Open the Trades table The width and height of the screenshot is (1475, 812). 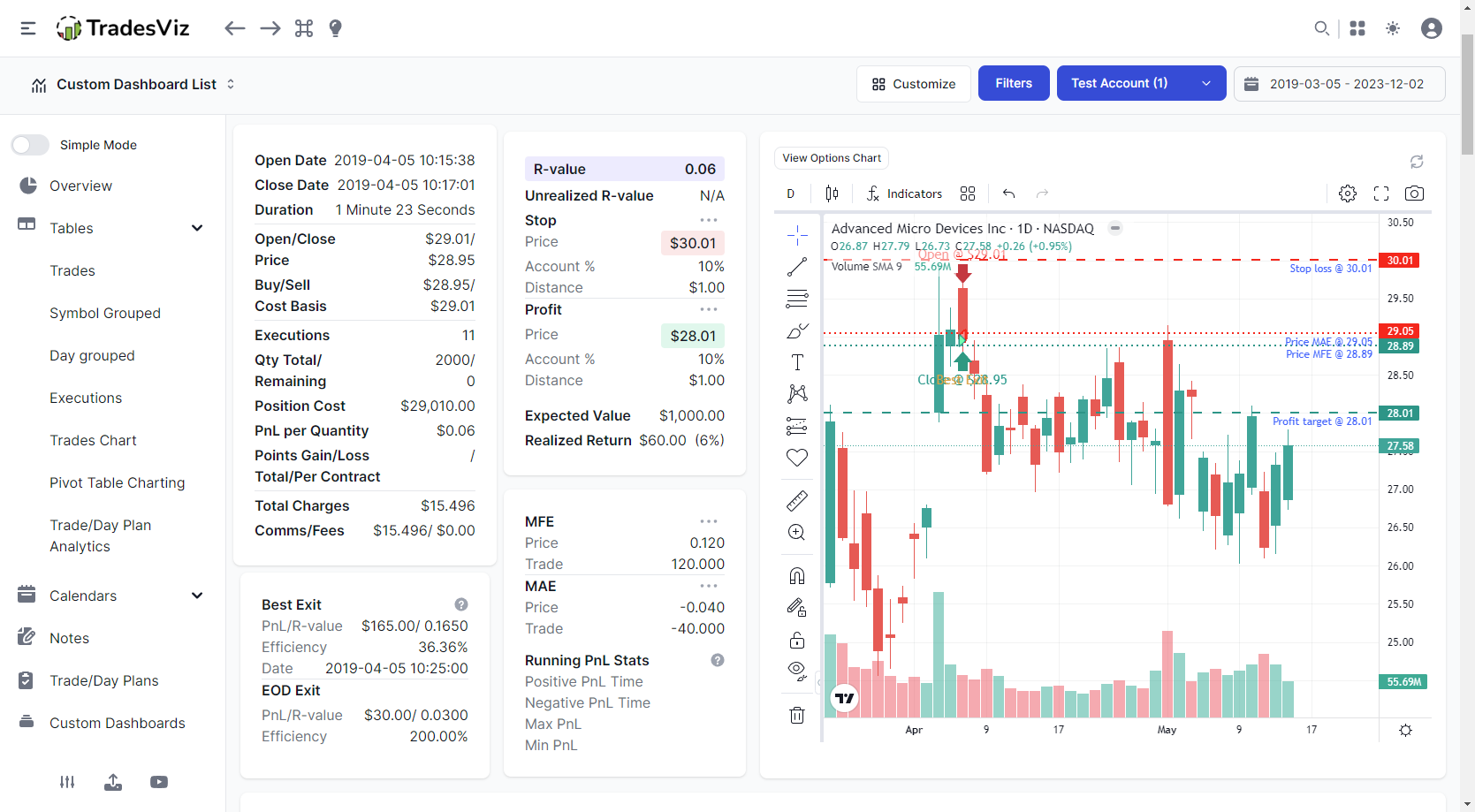[72, 270]
